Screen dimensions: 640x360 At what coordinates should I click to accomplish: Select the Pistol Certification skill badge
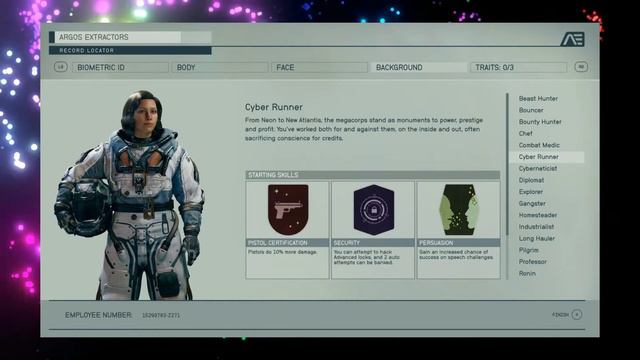tap(288, 210)
